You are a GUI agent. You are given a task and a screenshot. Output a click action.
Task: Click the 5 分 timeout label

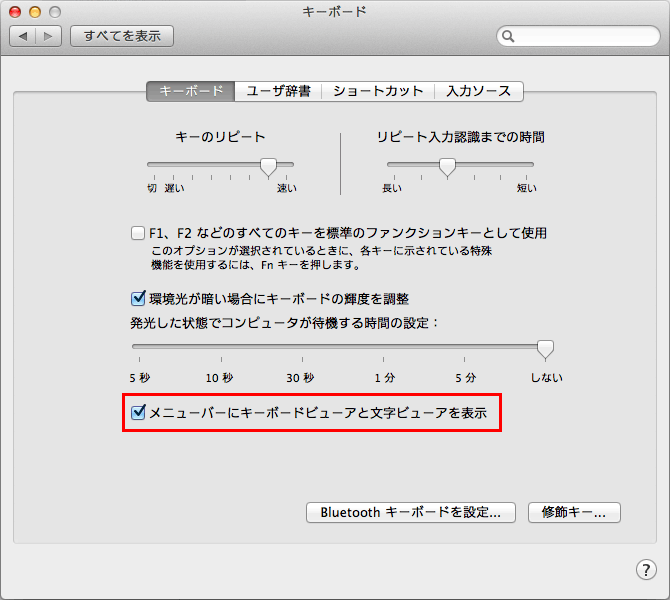point(465,378)
